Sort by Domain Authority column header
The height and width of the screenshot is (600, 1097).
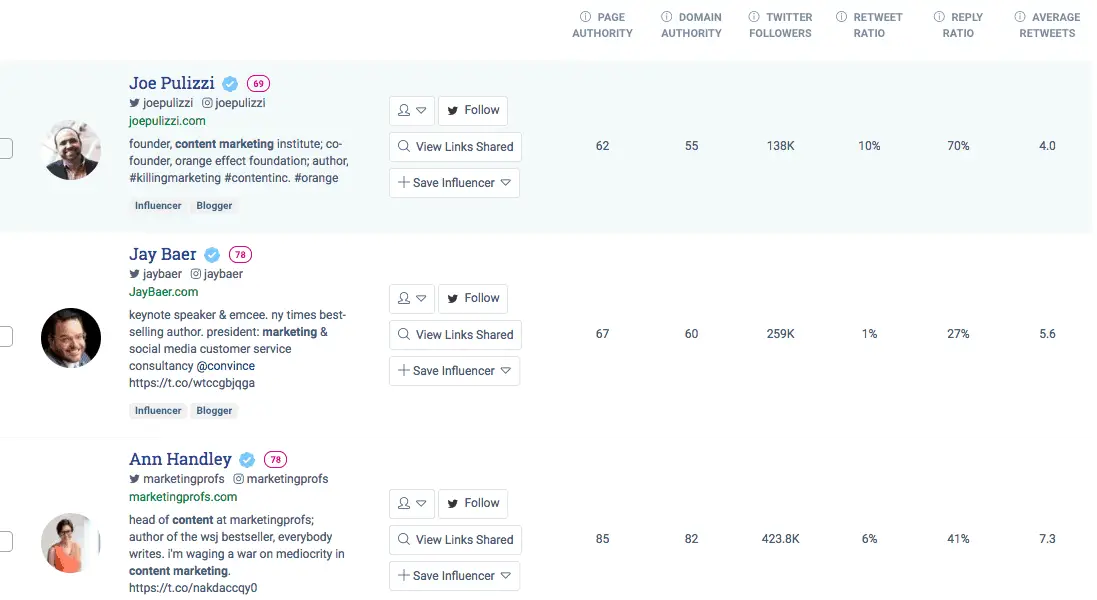[x=691, y=25]
